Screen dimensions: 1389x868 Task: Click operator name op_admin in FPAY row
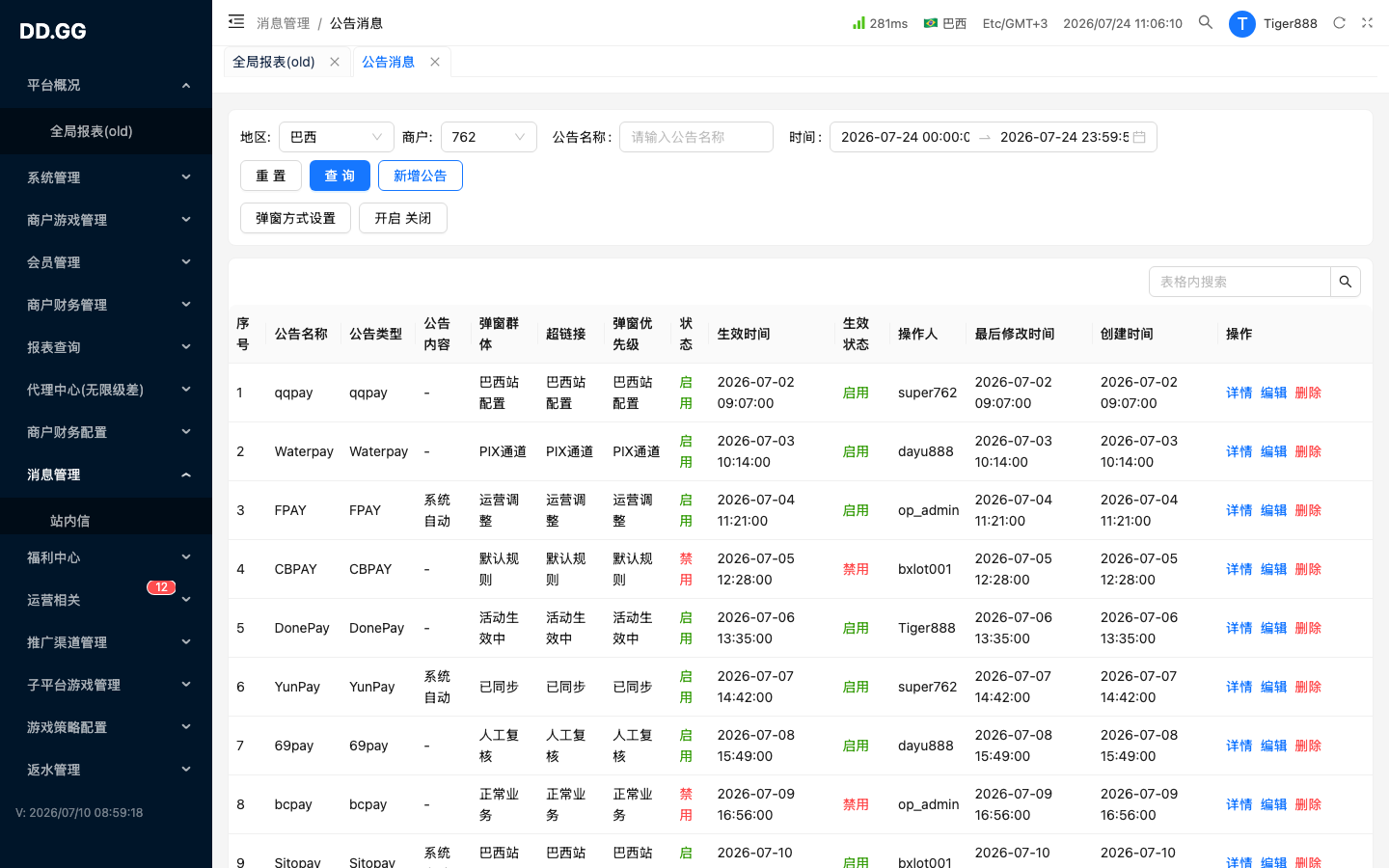(x=929, y=510)
